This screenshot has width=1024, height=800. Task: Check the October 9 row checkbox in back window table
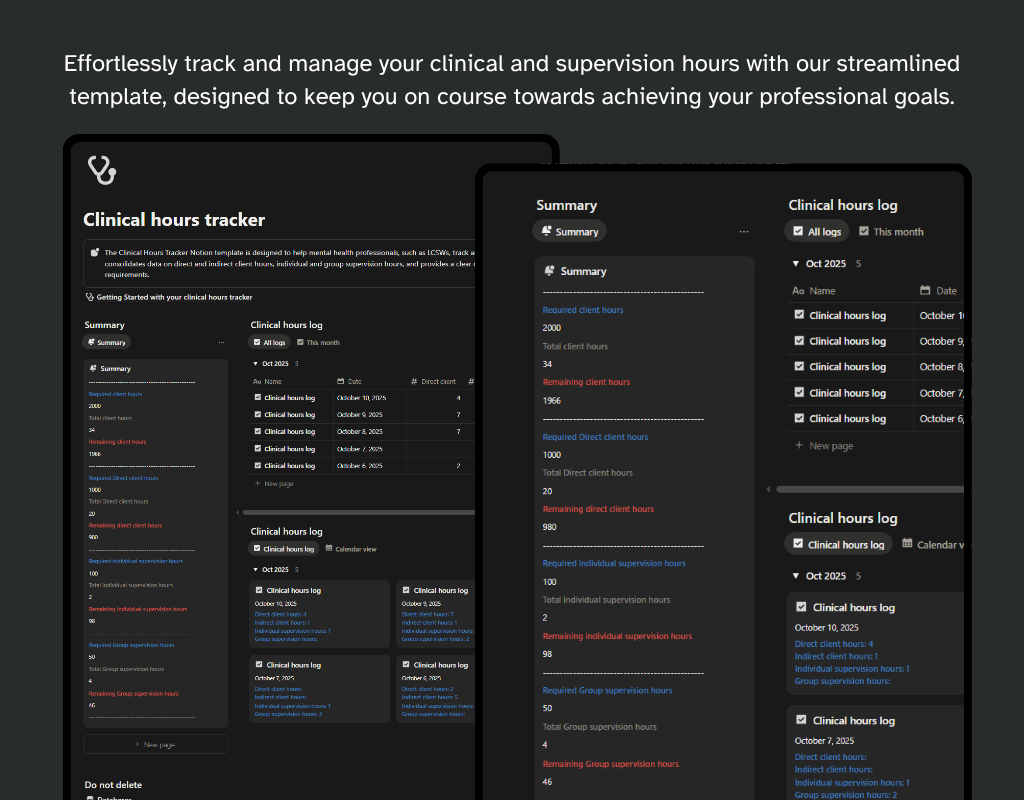[x=258, y=414]
